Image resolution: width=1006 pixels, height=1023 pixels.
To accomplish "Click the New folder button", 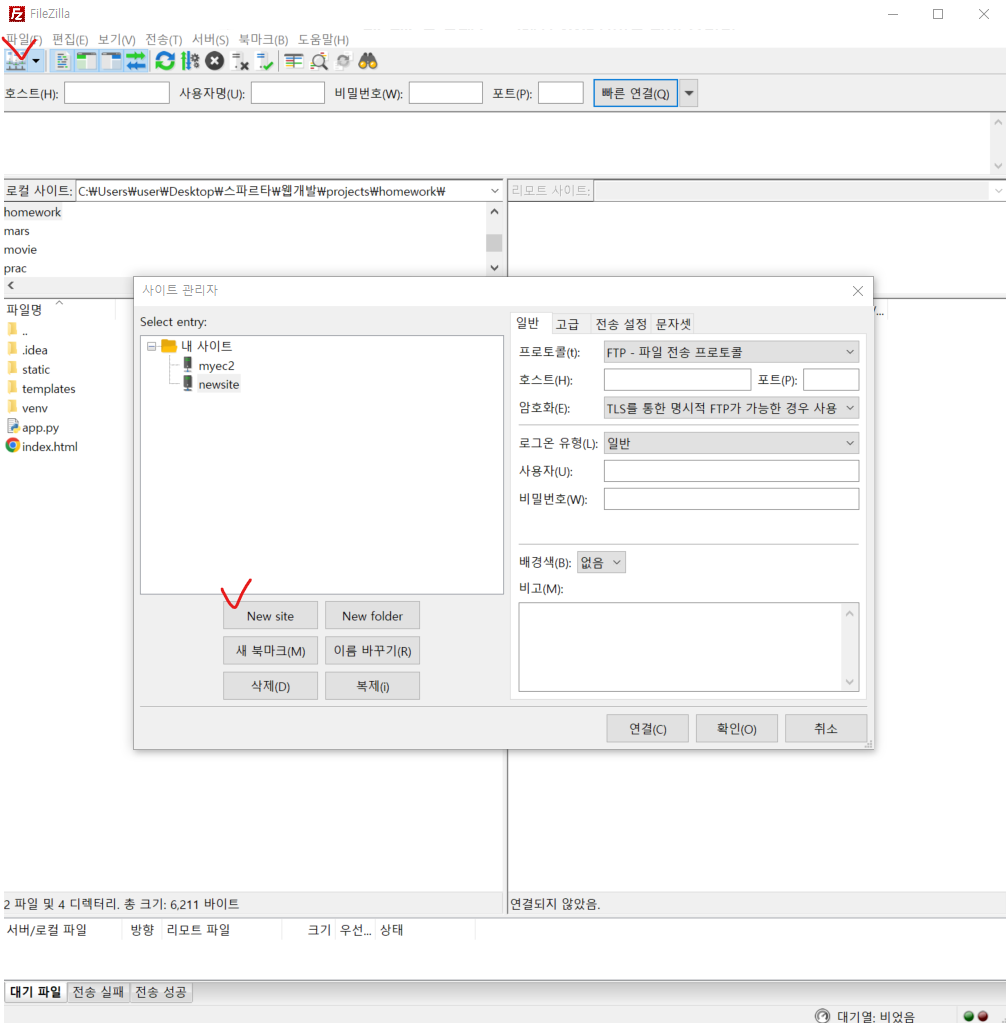I will 373,616.
